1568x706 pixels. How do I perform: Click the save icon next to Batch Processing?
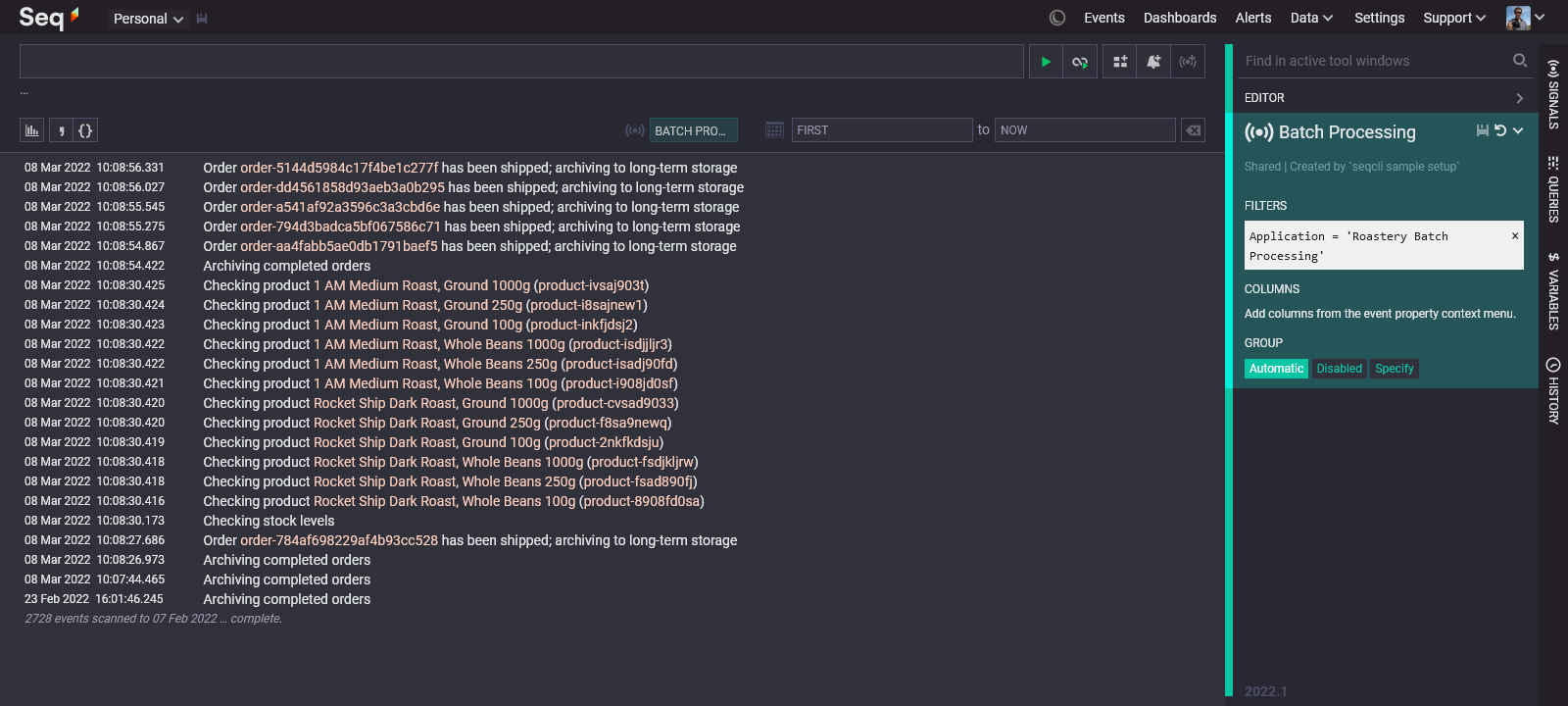pos(1483,130)
